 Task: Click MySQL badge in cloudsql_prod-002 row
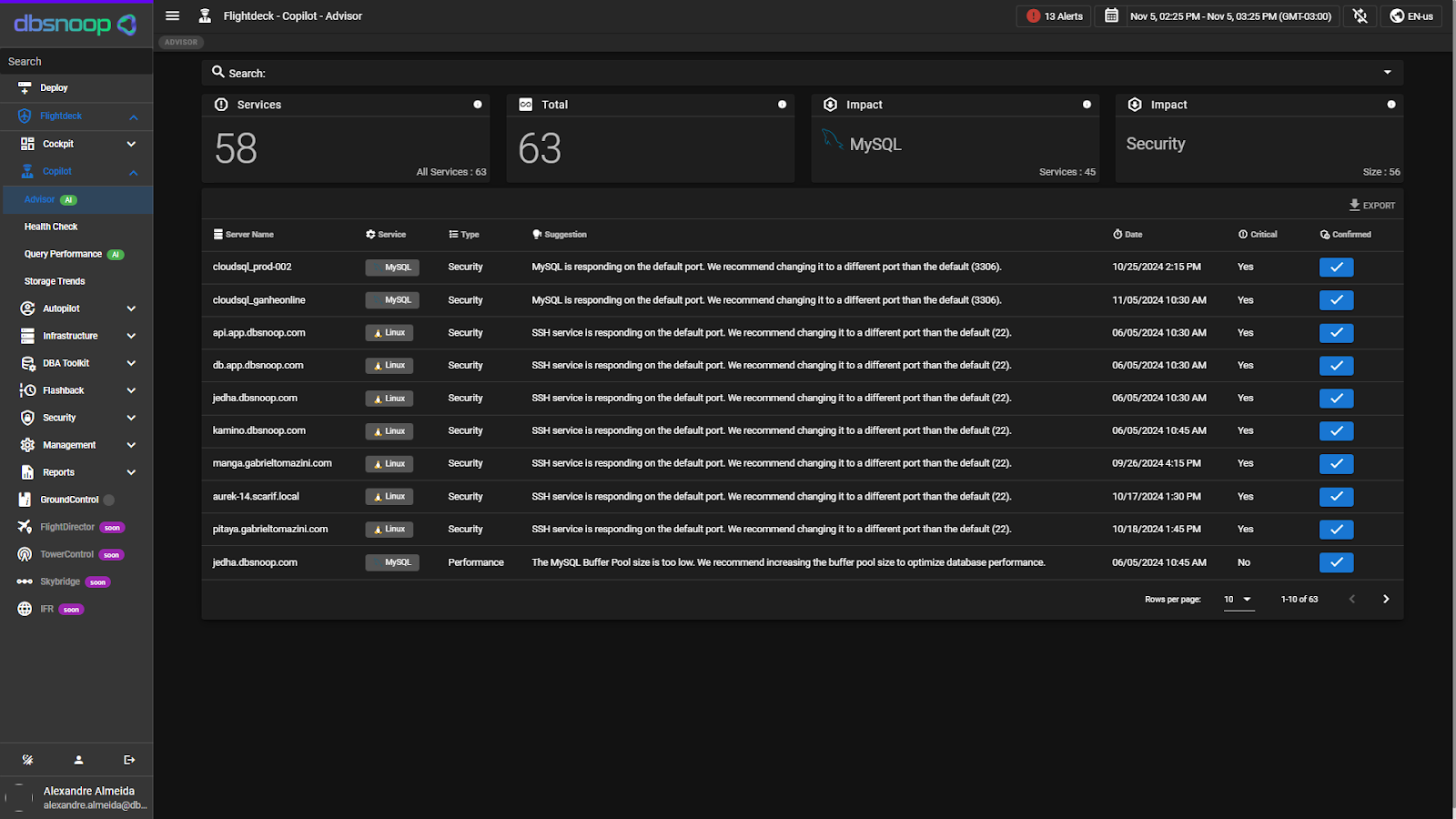tap(392, 268)
